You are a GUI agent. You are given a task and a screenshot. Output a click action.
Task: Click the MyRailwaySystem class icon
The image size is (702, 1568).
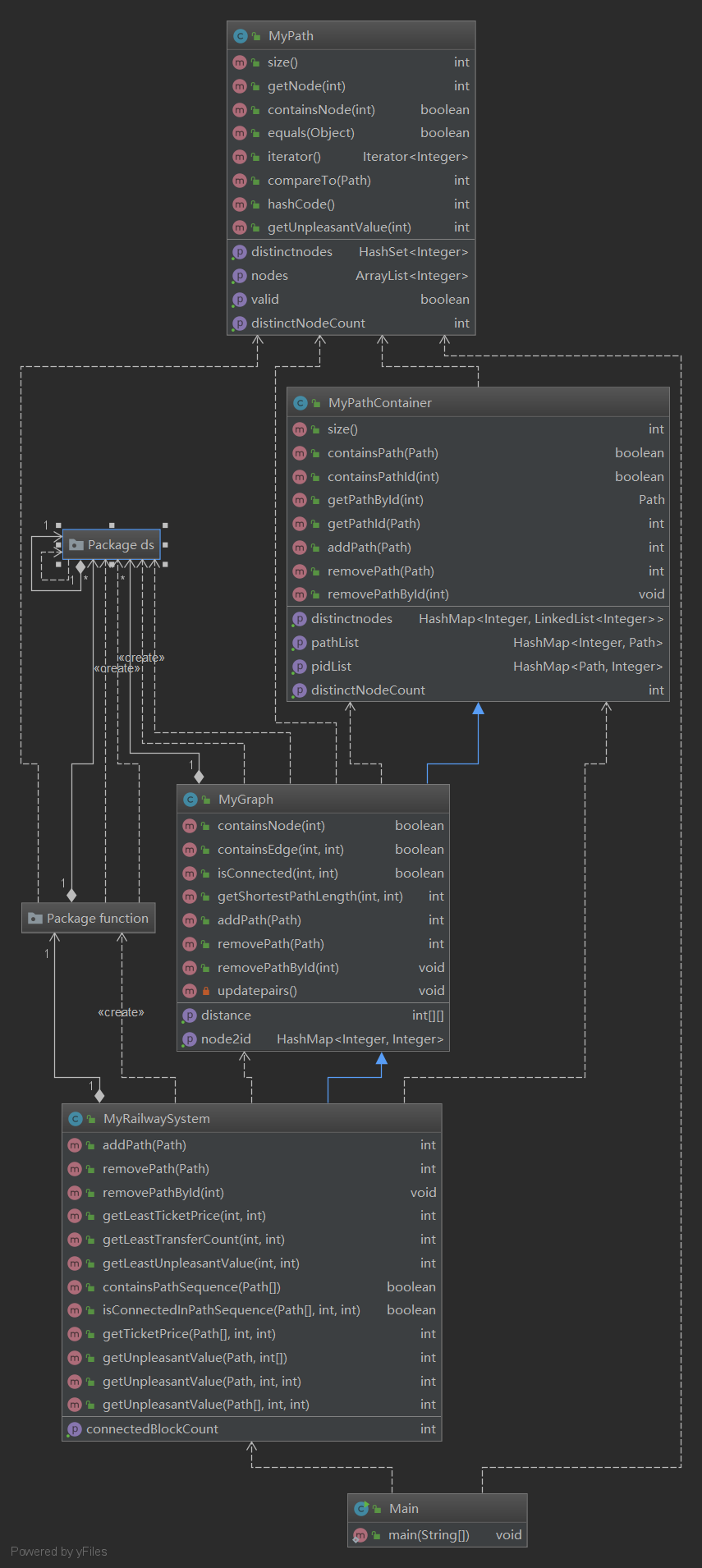point(76,1119)
